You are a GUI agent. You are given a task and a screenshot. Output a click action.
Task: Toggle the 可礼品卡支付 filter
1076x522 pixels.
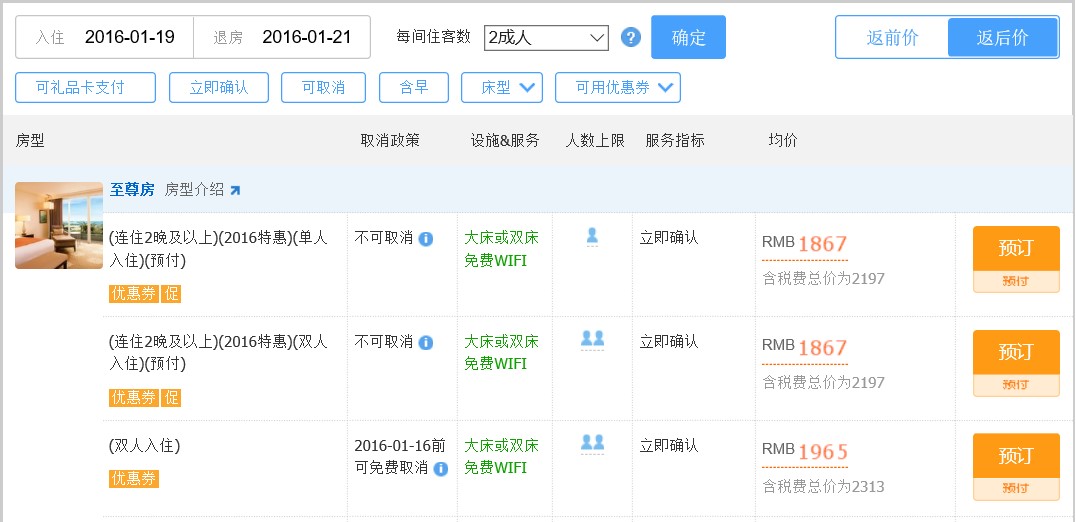click(x=85, y=88)
